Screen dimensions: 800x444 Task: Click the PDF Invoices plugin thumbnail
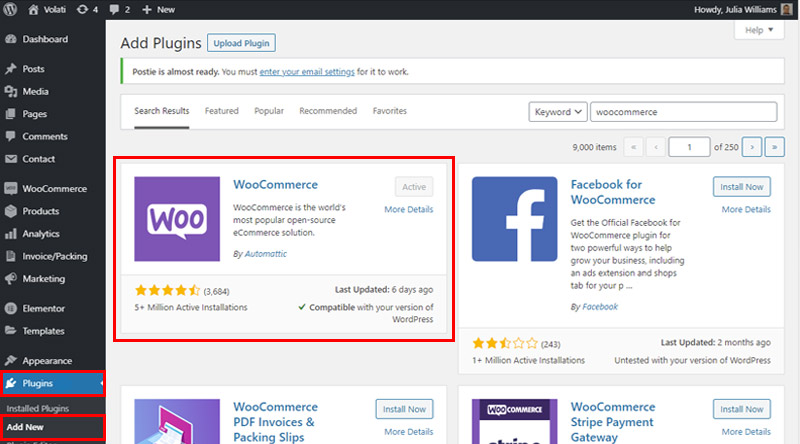tap(177, 422)
